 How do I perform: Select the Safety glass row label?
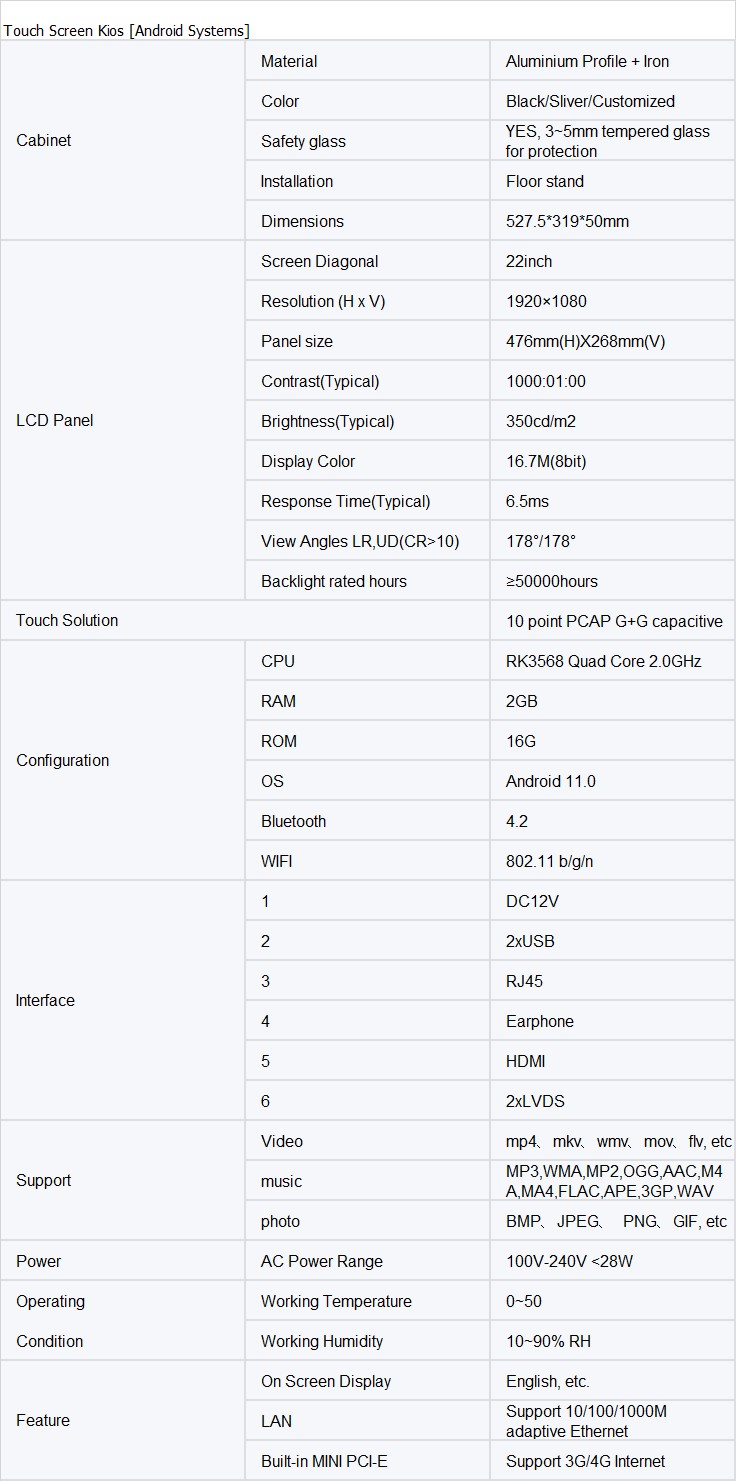(x=303, y=141)
